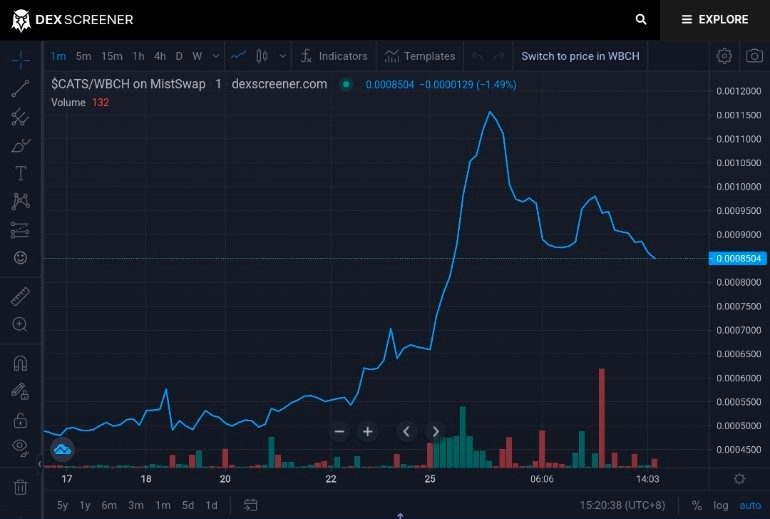Click the trash remove drawings icon

point(21,487)
